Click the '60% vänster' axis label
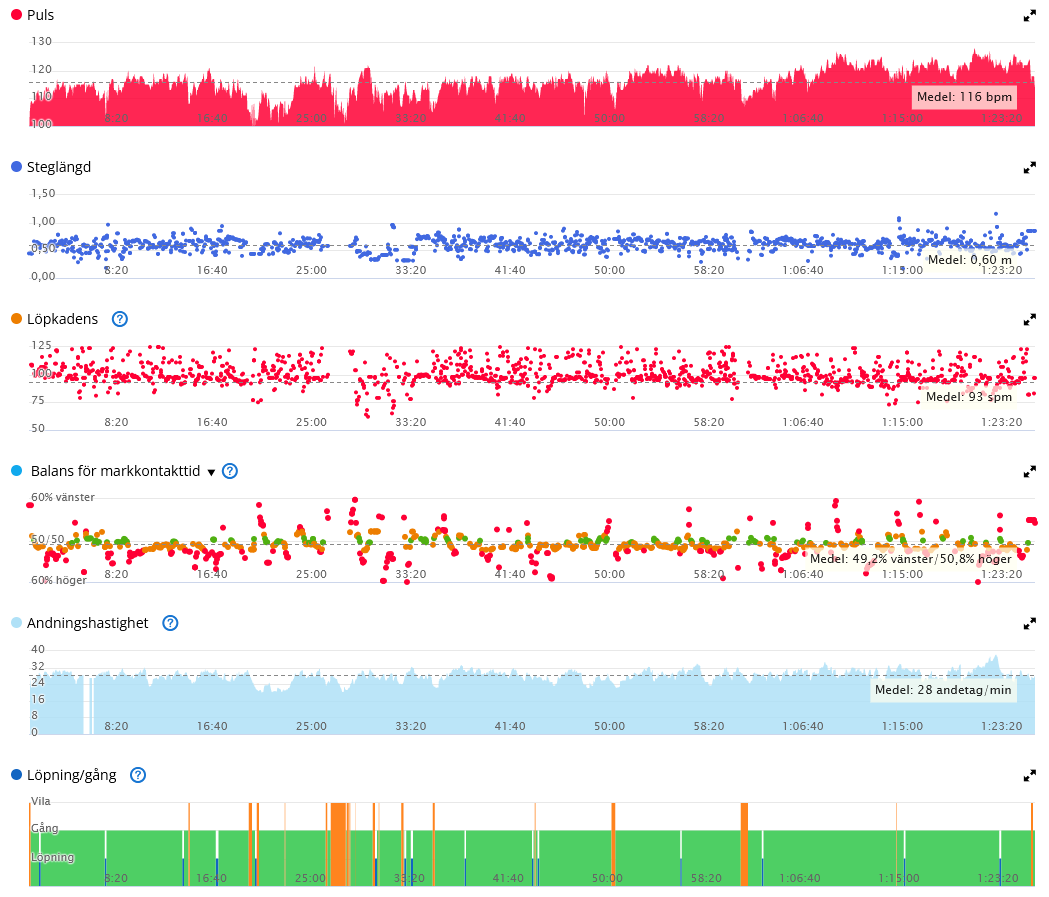1049x897 pixels. pos(63,497)
